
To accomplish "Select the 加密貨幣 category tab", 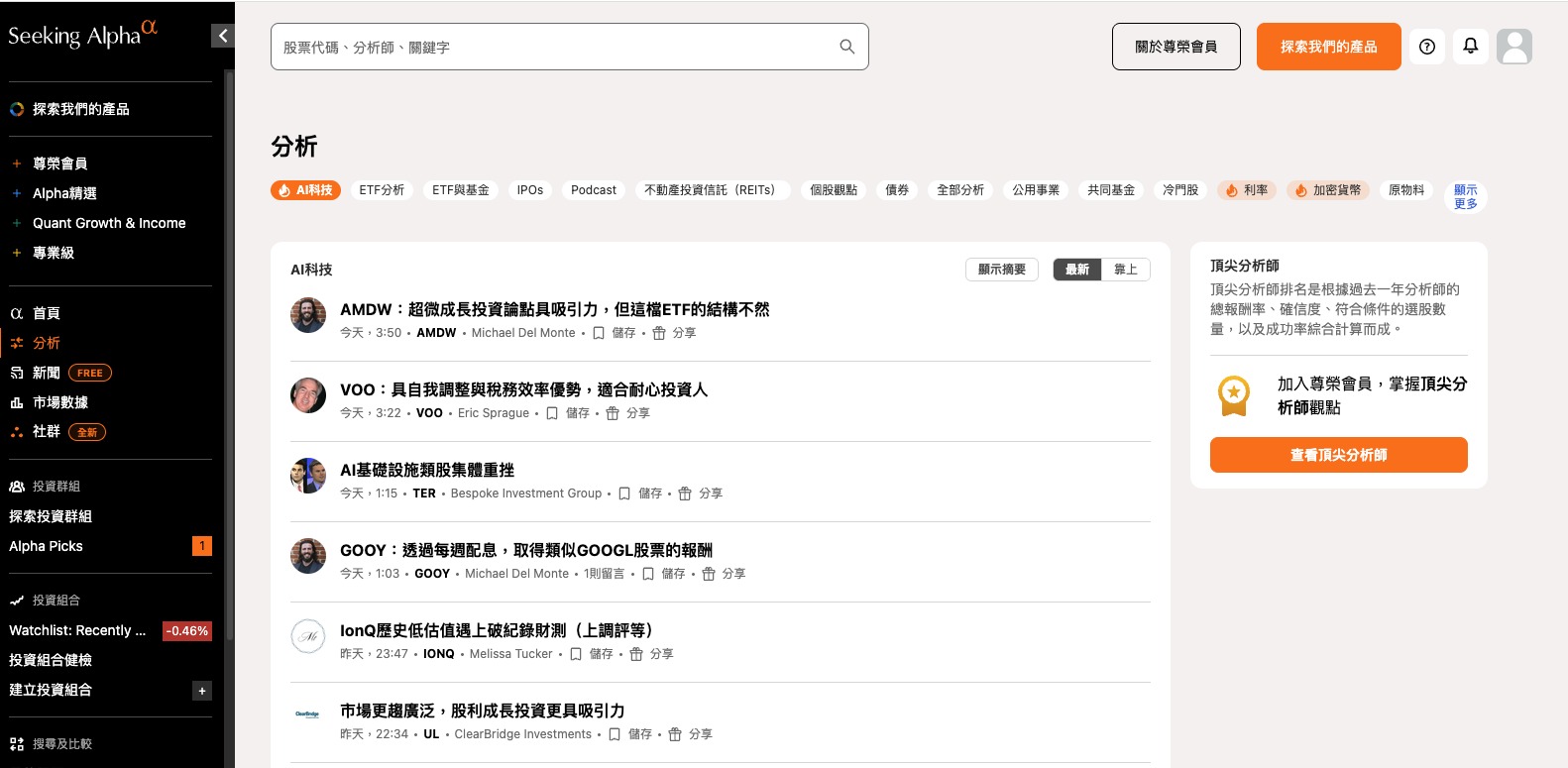I will pos(1328,190).
